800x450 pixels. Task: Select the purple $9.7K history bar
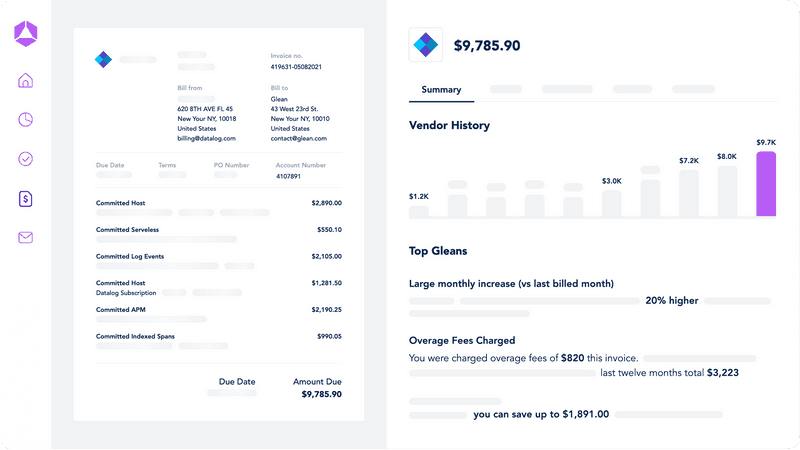[766, 184]
